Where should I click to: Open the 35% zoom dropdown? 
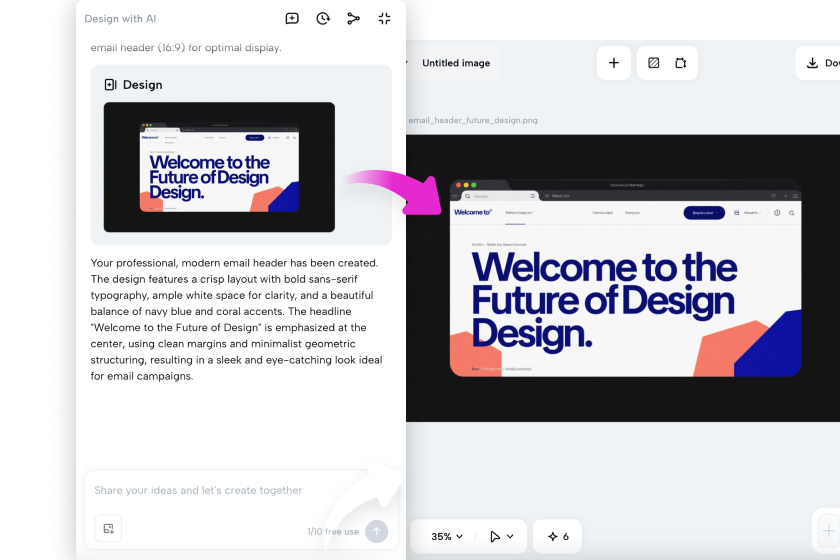coord(447,536)
